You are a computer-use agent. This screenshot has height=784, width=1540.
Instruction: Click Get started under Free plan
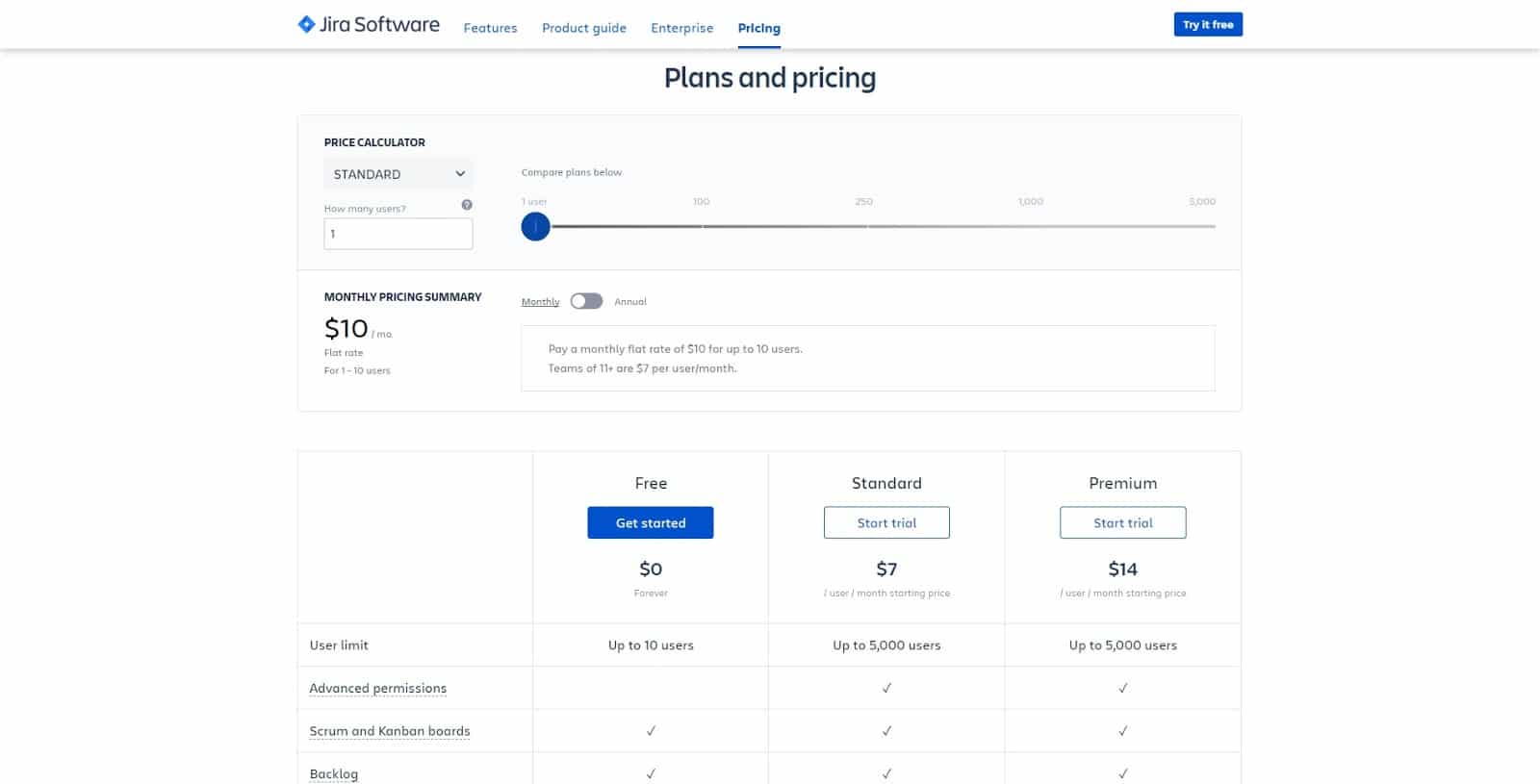tap(650, 522)
